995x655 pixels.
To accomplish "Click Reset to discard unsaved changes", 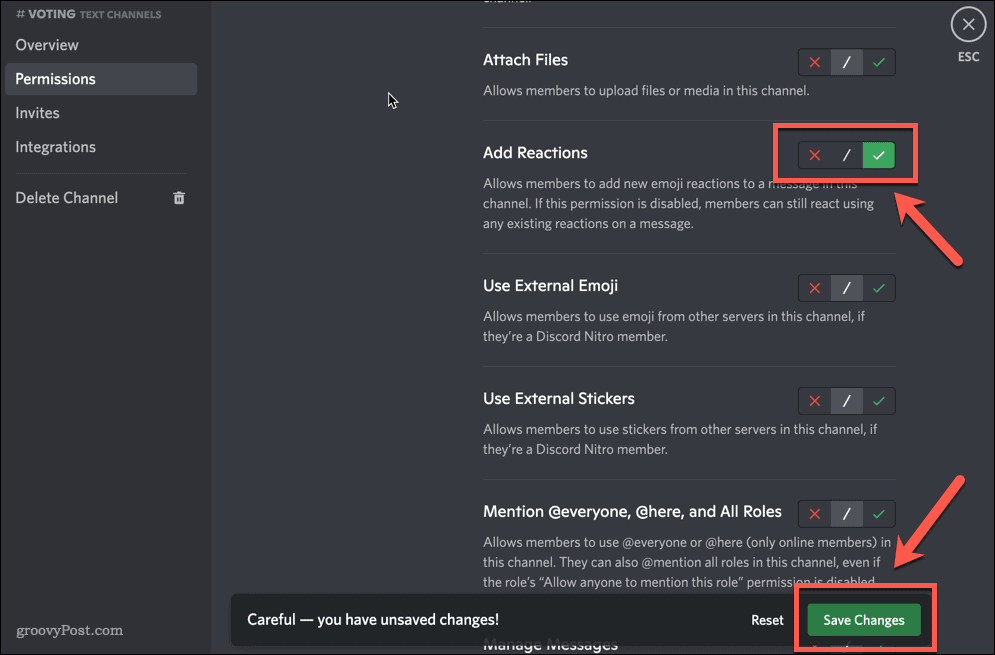I will pos(767,620).
